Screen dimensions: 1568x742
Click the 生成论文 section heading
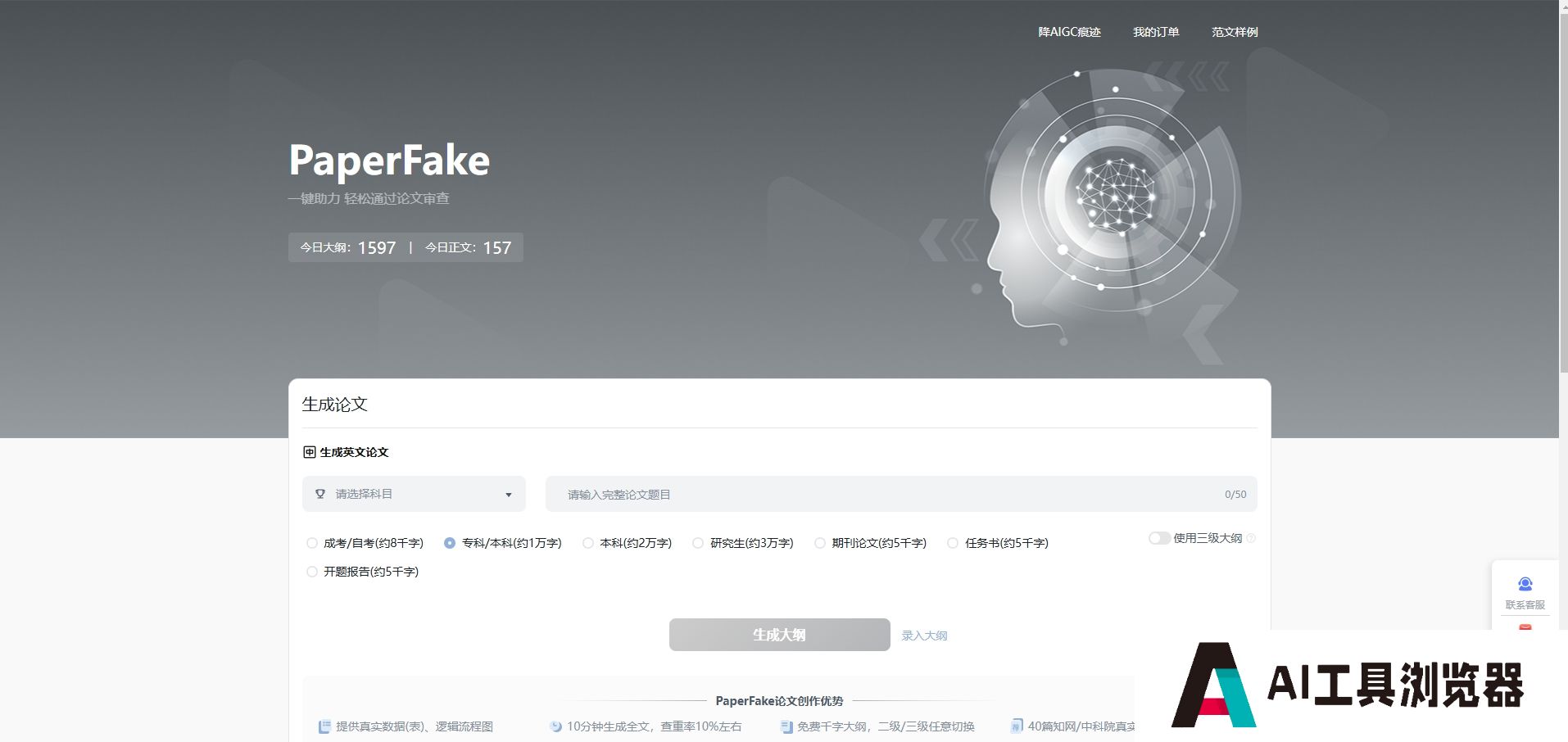(335, 404)
